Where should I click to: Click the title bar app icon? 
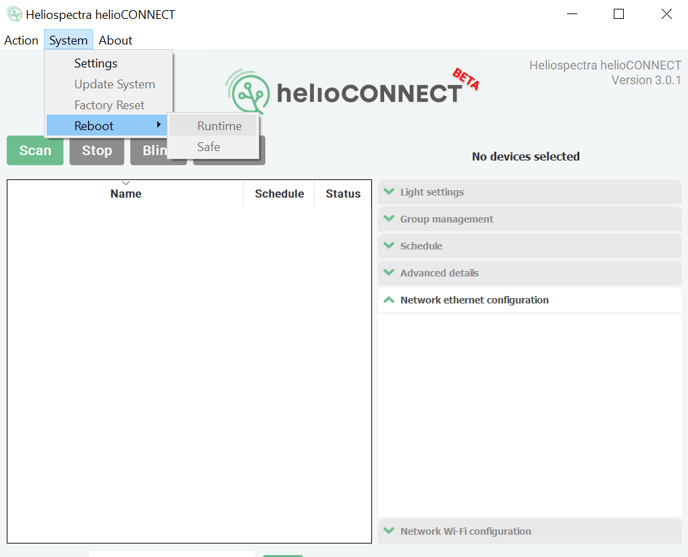click(14, 14)
